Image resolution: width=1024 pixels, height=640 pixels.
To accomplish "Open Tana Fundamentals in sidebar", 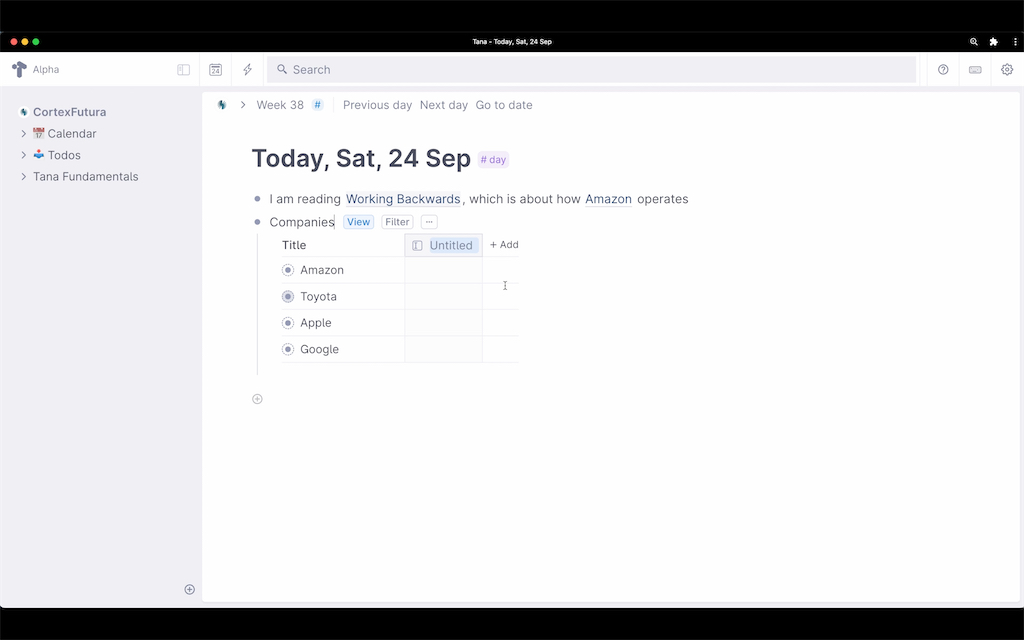I will [86, 177].
